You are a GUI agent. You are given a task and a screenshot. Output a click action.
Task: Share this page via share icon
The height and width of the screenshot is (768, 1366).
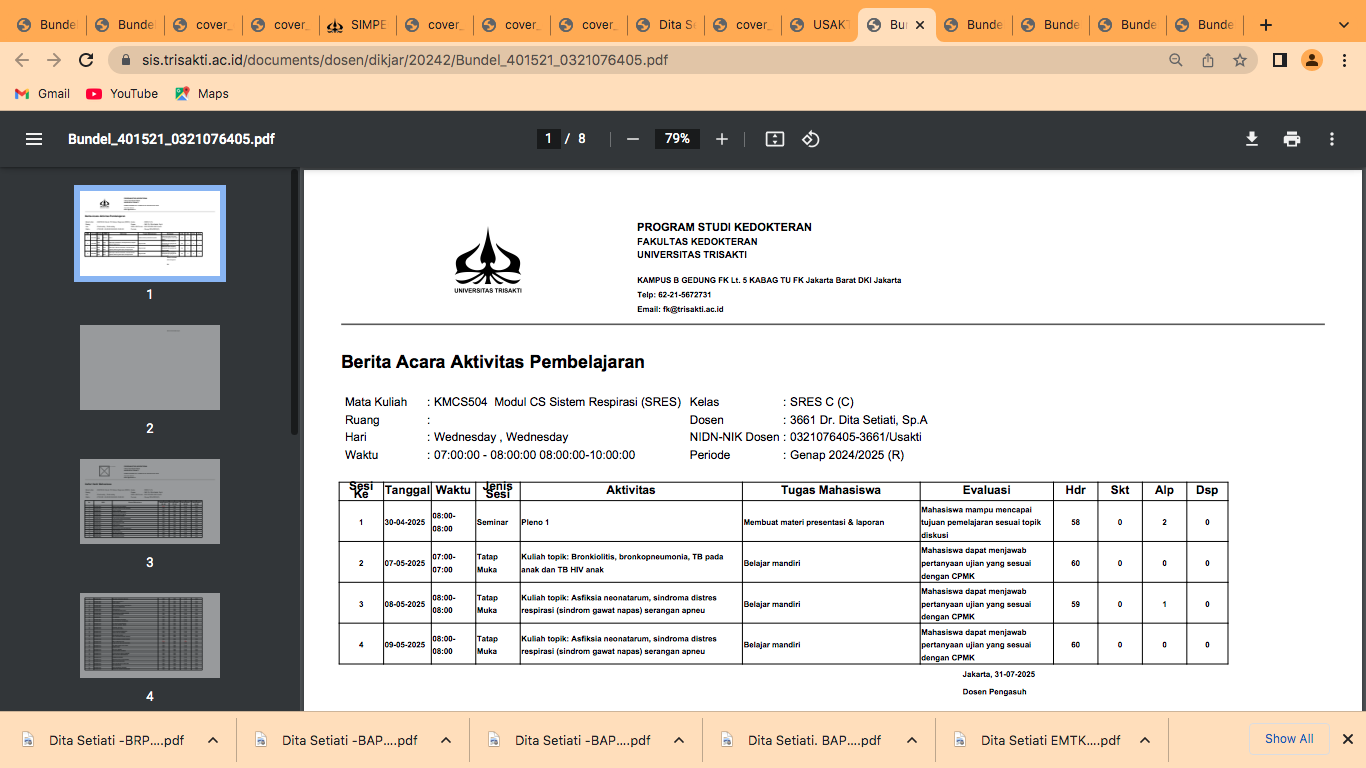(1208, 60)
